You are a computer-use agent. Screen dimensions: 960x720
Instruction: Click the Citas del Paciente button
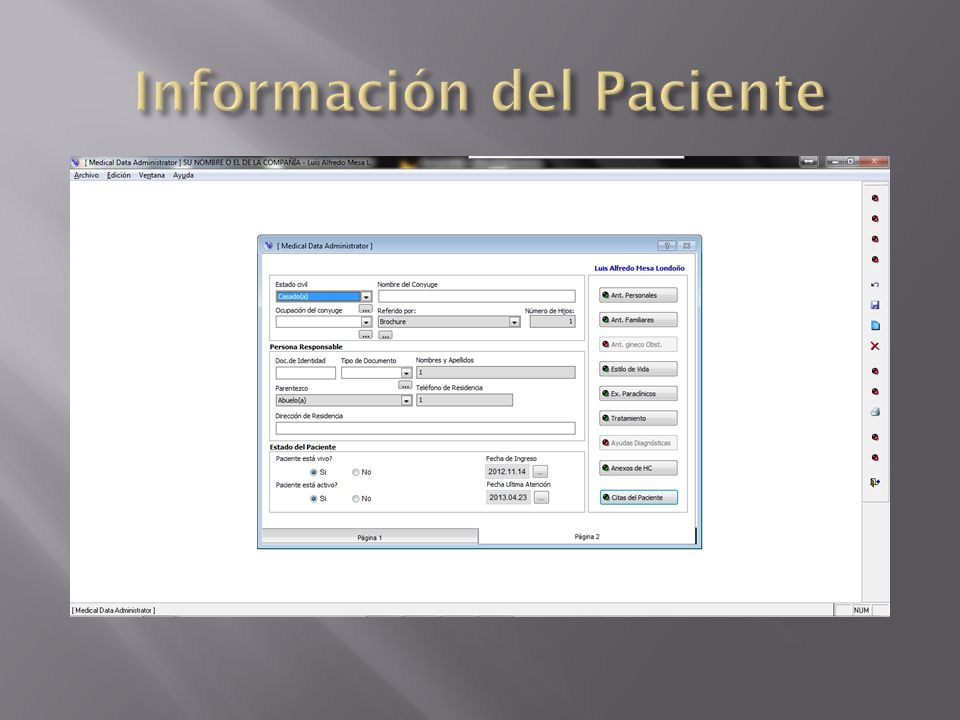pyautogui.click(x=639, y=497)
